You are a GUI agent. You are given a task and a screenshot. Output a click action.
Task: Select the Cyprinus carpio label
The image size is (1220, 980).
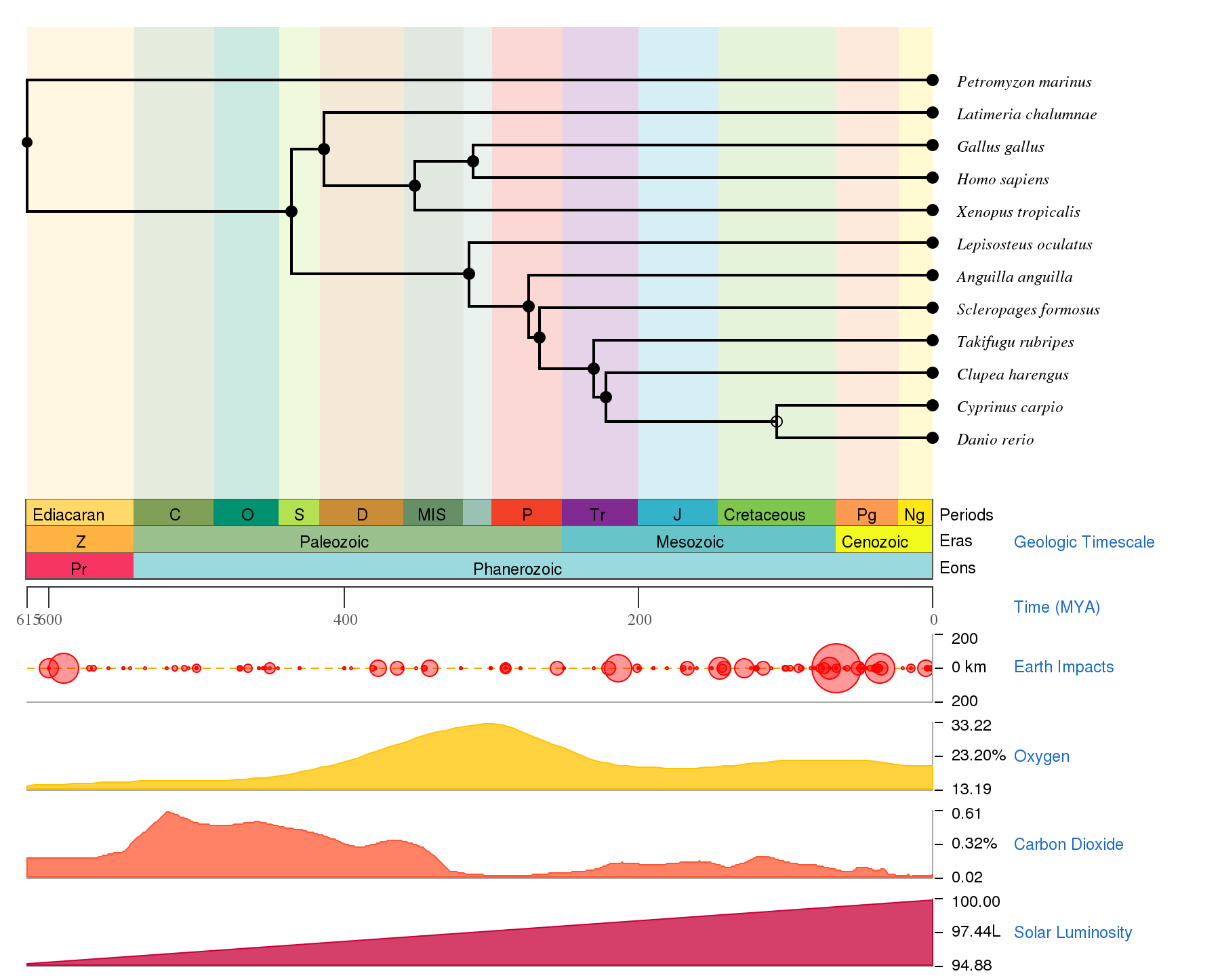[x=1010, y=407]
